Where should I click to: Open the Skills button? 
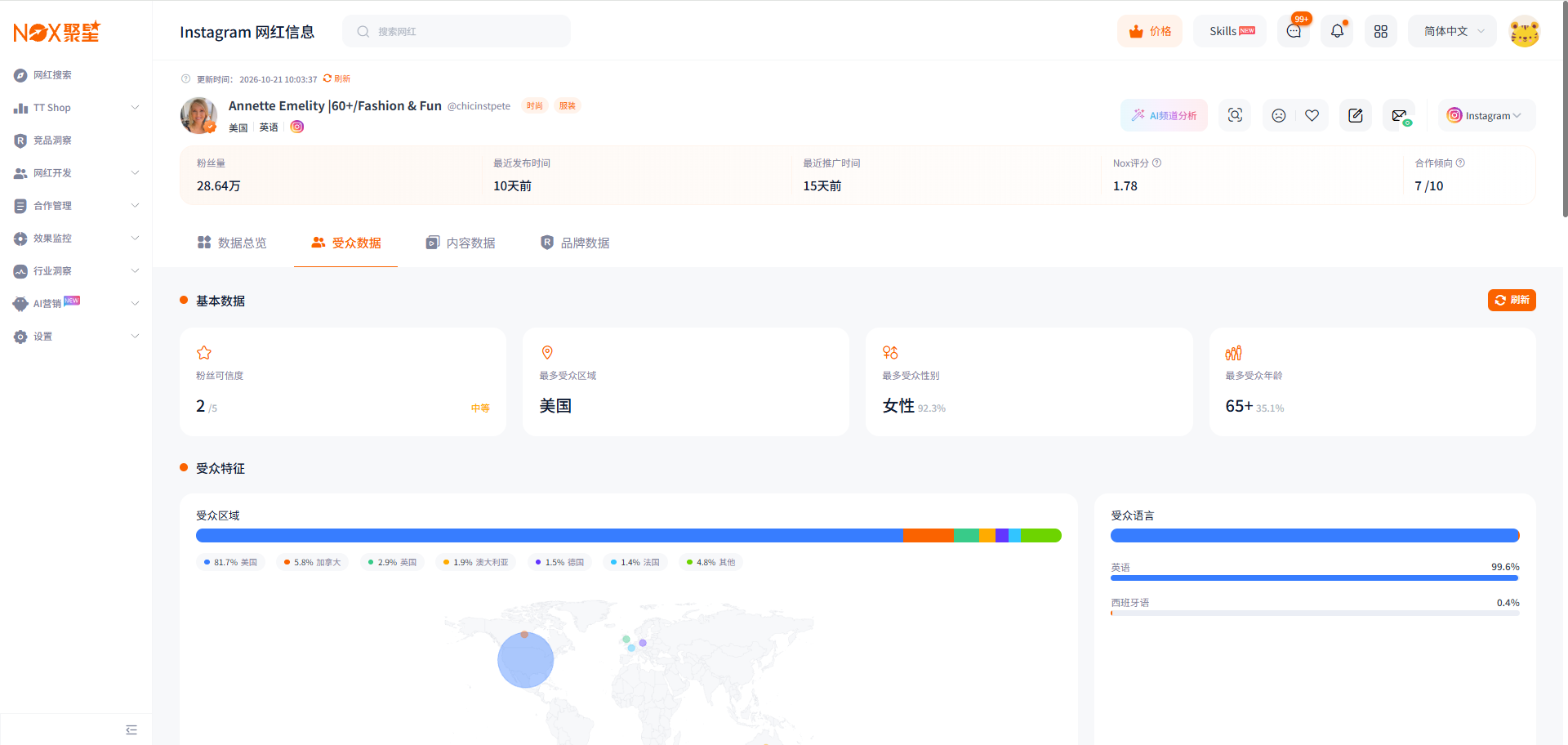click(x=1230, y=31)
